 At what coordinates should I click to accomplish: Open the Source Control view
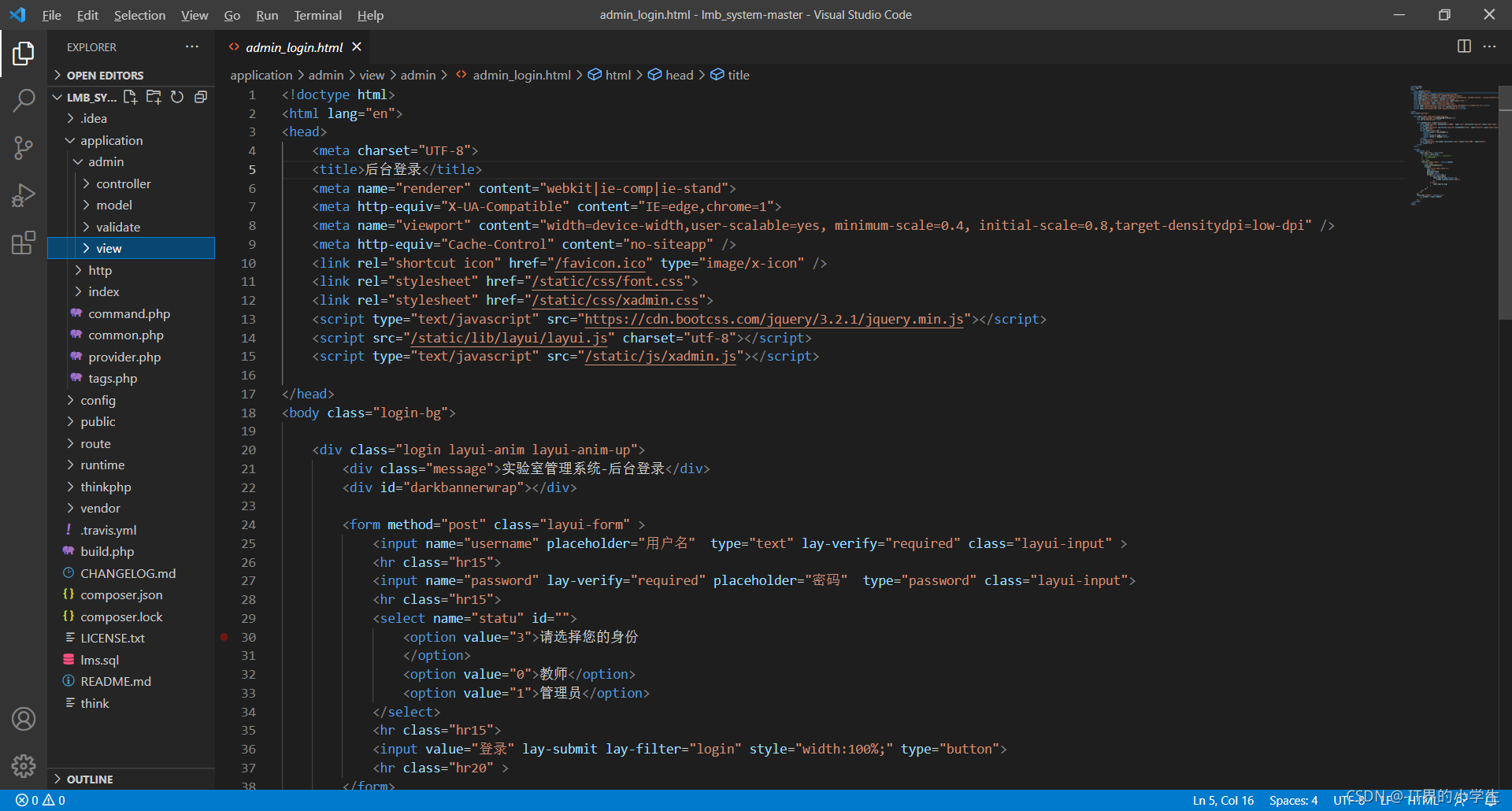pyautogui.click(x=24, y=148)
